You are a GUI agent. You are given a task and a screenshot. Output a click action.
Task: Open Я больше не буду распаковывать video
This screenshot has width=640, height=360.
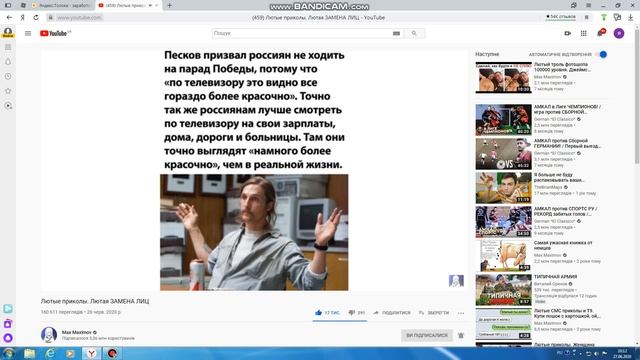[x=504, y=188]
